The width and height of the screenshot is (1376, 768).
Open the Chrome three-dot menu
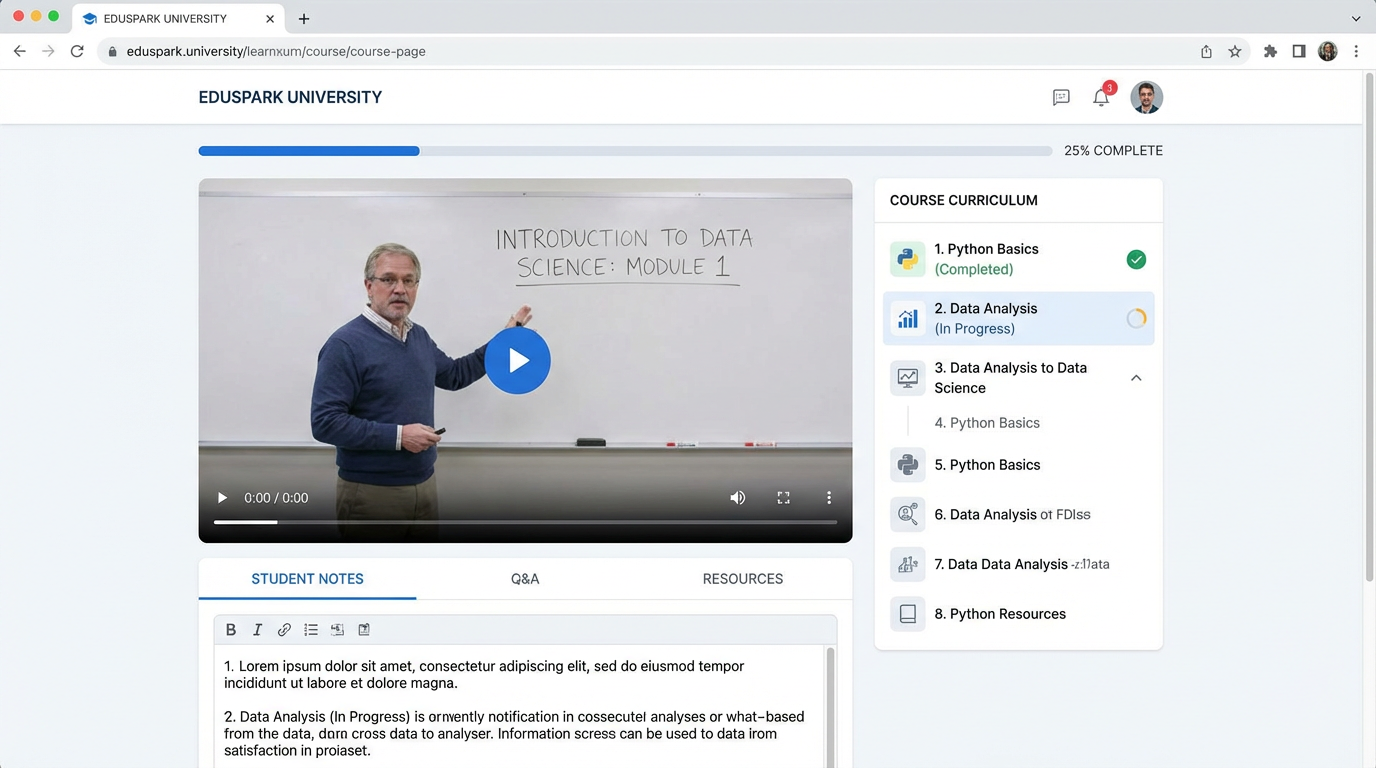tap(1356, 51)
